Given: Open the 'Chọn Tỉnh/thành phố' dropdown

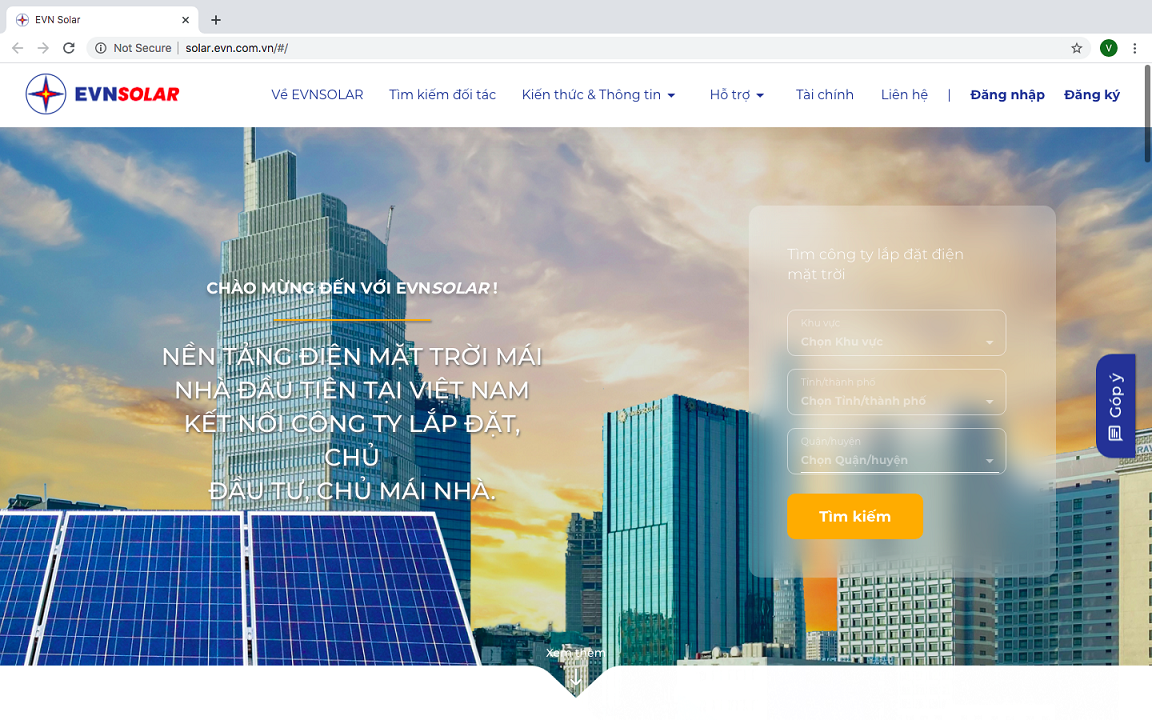Looking at the screenshot, I should click(896, 392).
